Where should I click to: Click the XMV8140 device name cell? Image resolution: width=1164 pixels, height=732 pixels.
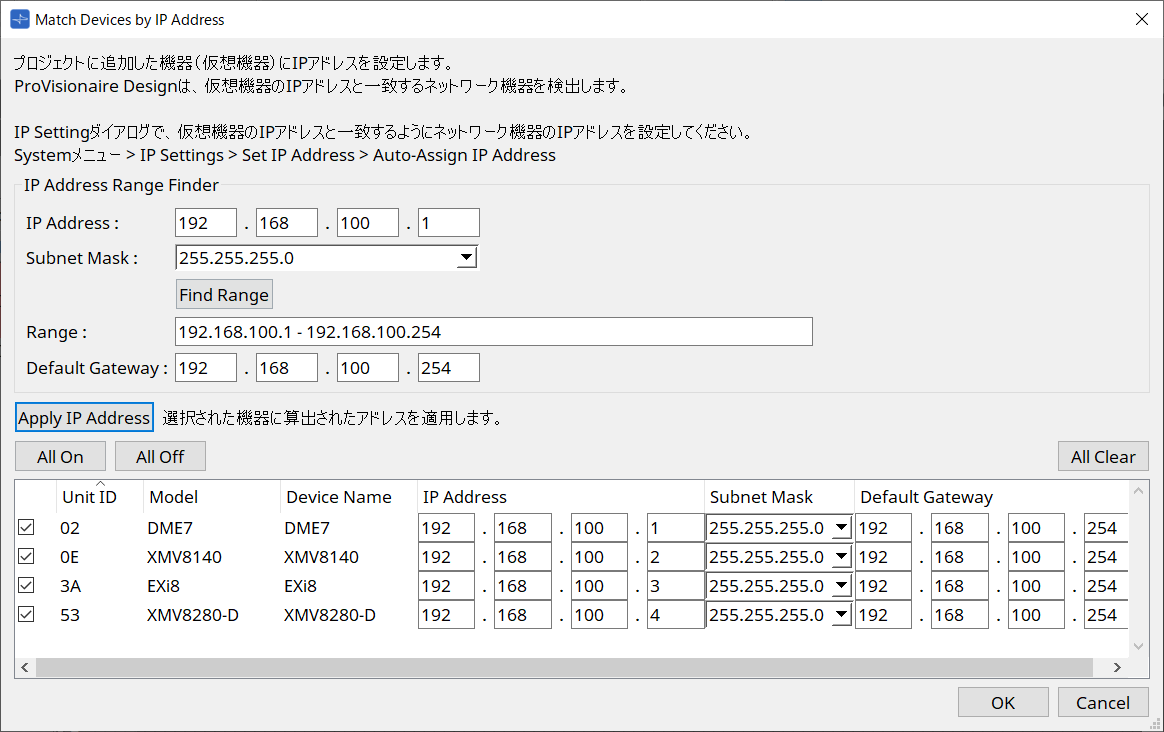coord(321,557)
